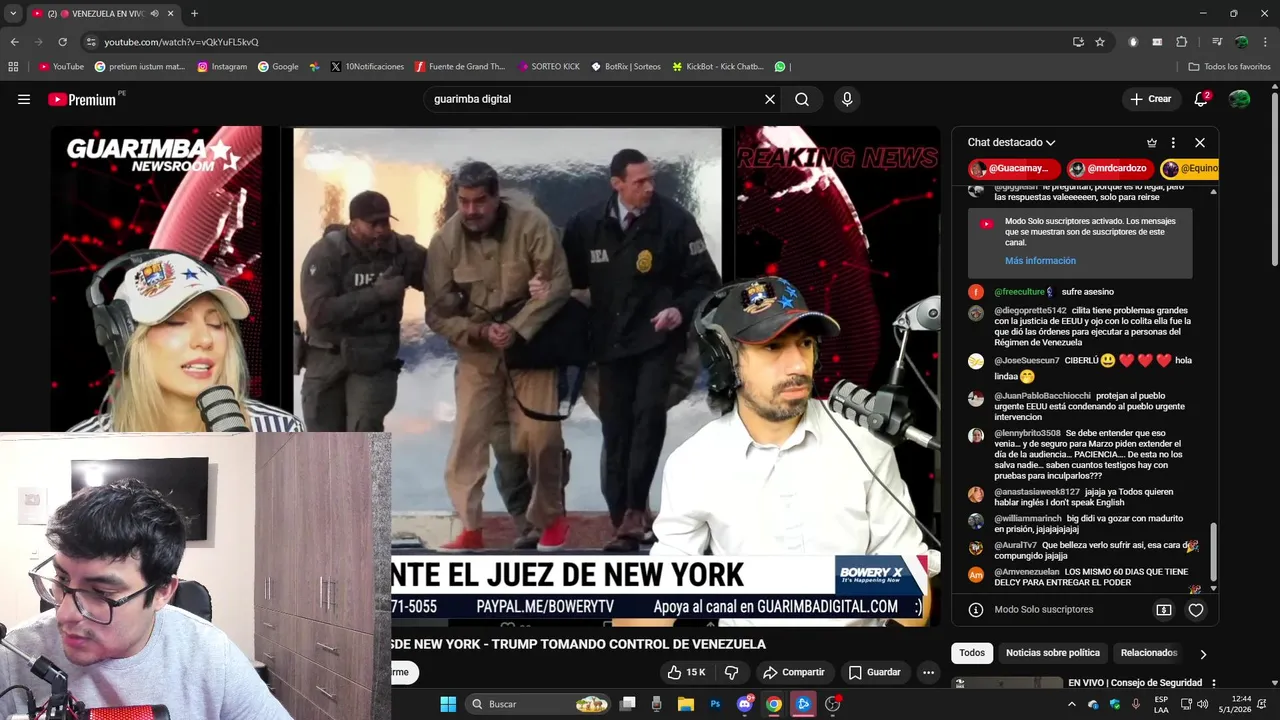This screenshot has height=720, width=1280.
Task: Show hidden system tray icons
Action: tap(1072, 704)
